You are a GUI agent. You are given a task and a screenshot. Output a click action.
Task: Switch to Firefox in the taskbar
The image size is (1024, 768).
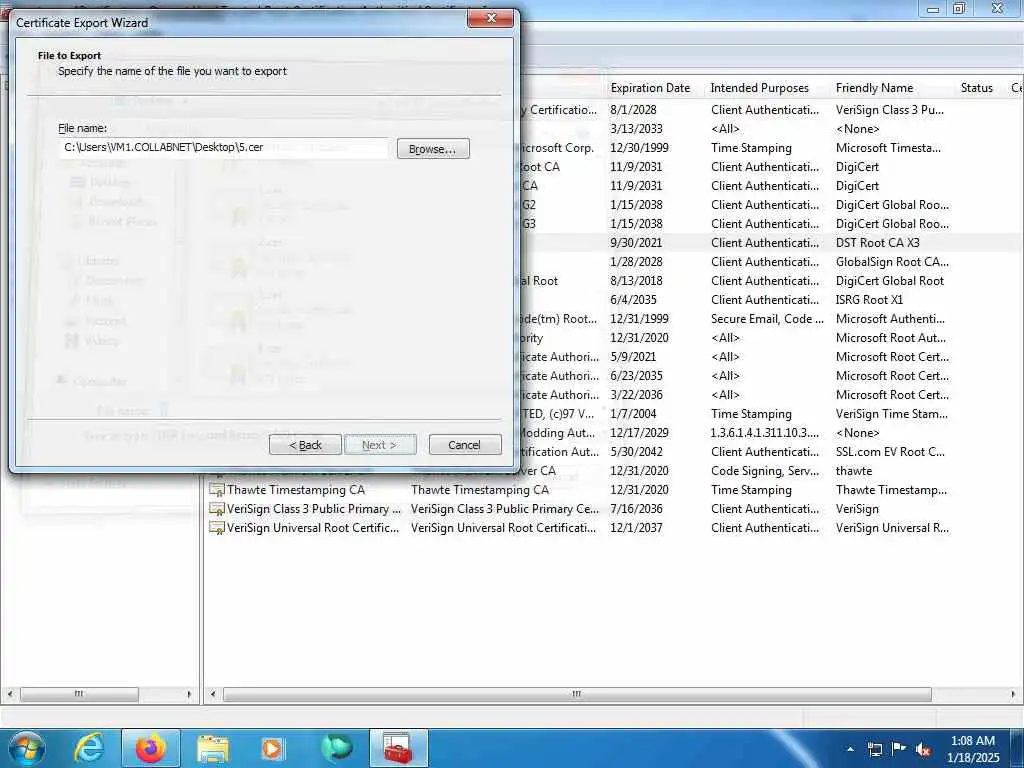(x=151, y=748)
